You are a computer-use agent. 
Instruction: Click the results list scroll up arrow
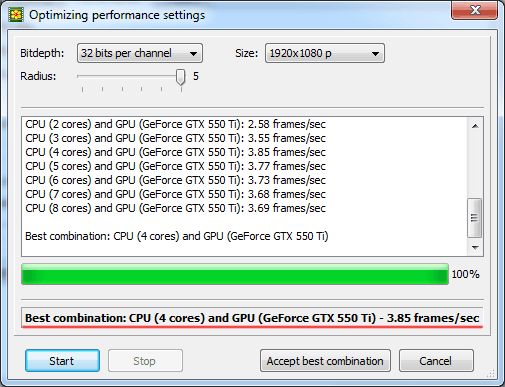[475, 126]
